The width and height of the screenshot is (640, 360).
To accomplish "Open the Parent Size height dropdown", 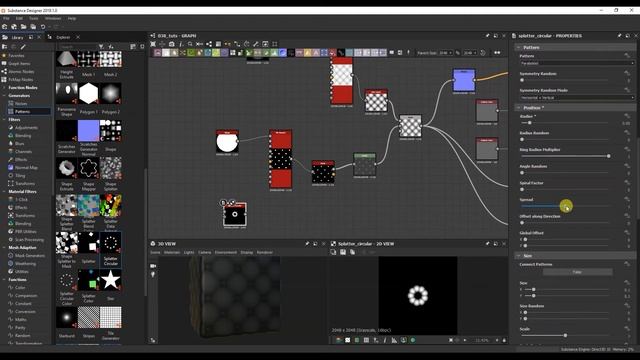I will click(469, 53).
